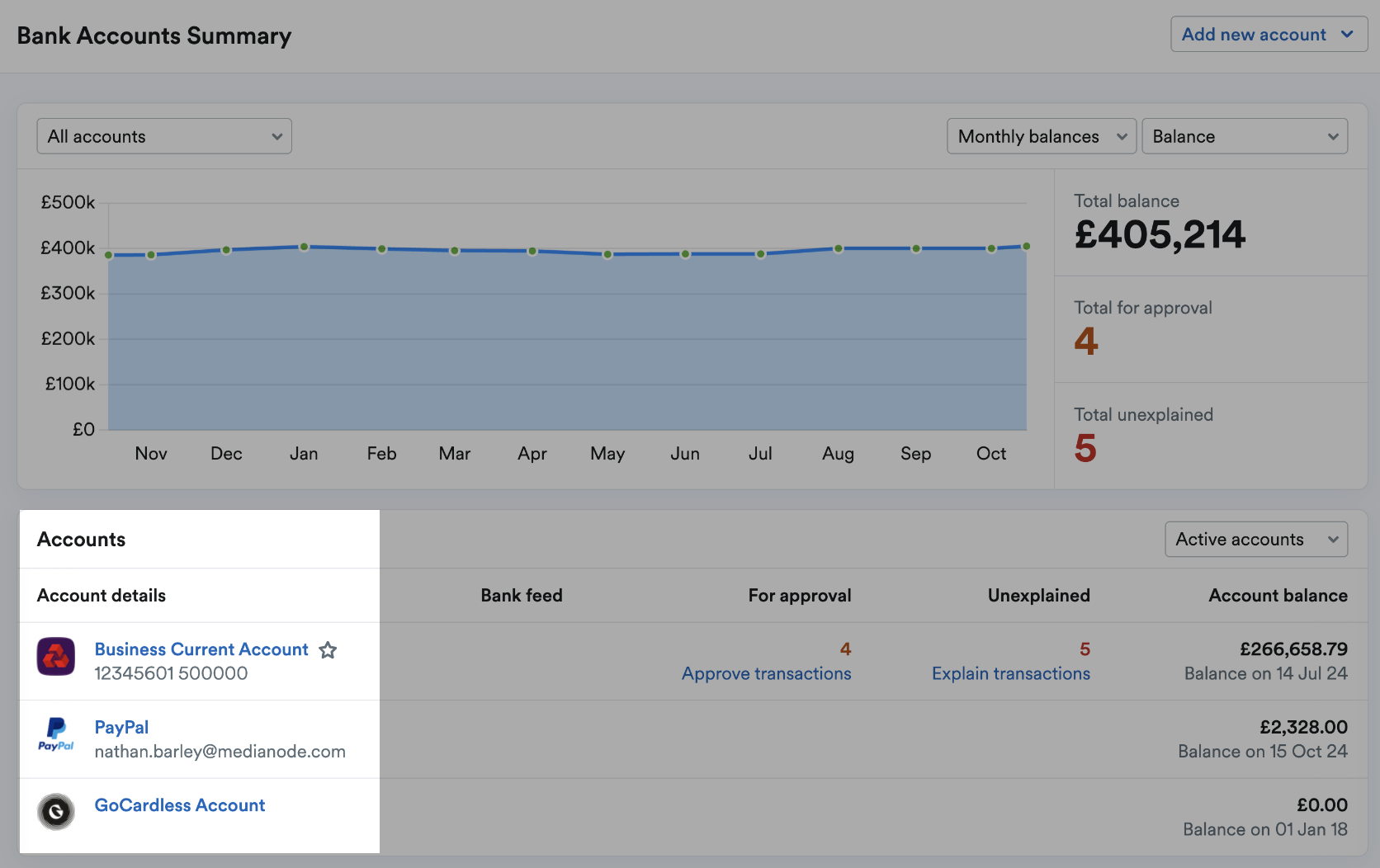Click the Total for approval count
Screen dimensions: 1380x868
(1087, 341)
